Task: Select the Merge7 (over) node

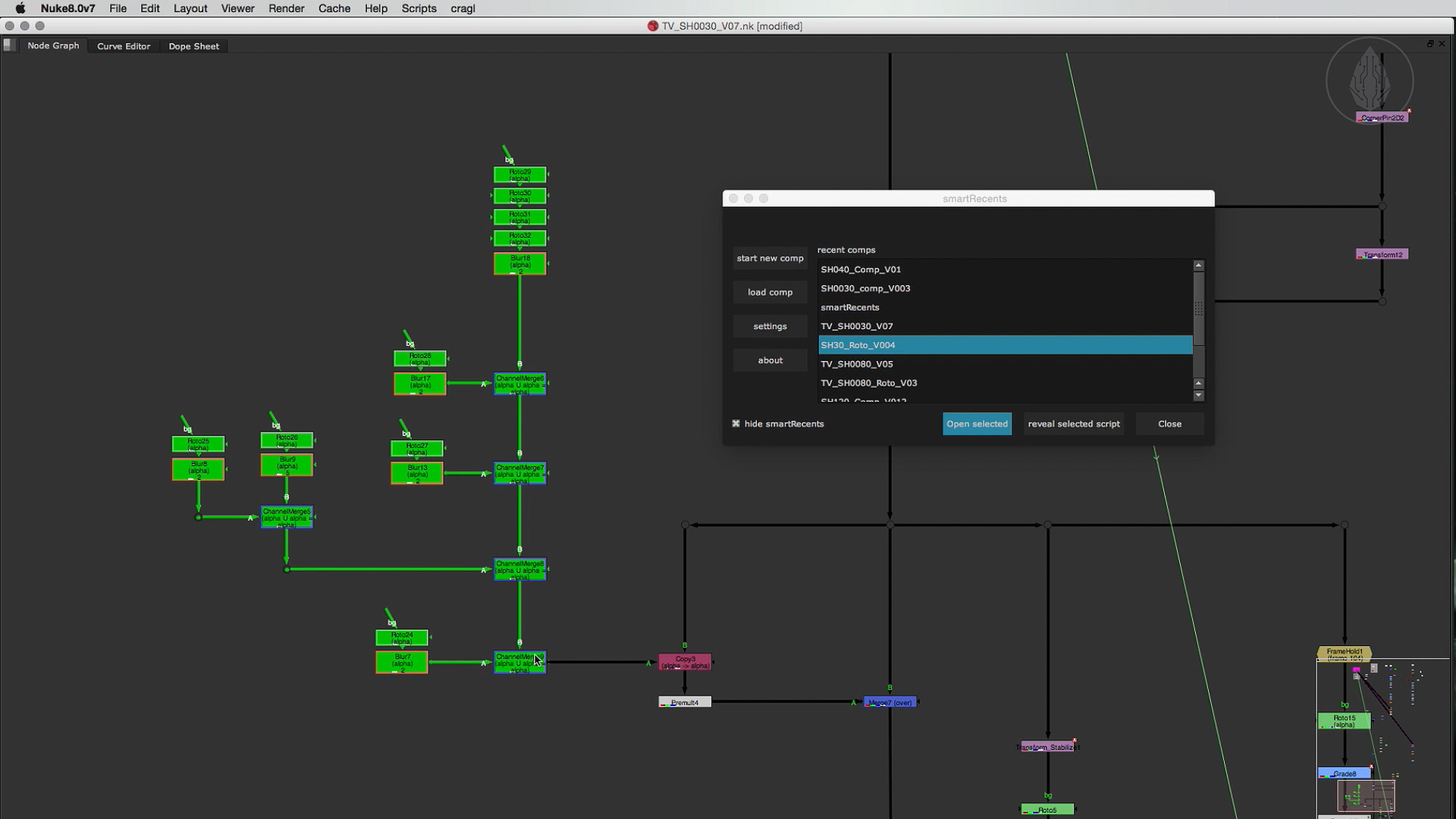Action: tap(890, 702)
